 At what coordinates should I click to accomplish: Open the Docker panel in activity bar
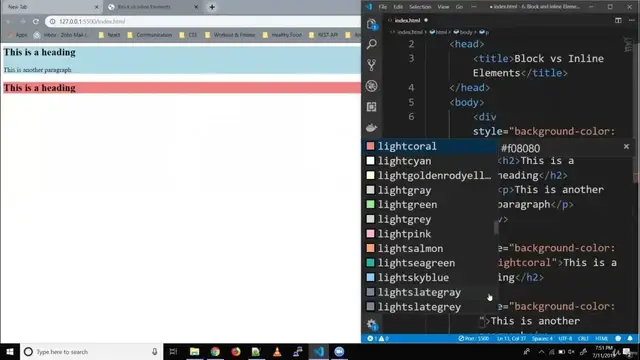(371, 127)
